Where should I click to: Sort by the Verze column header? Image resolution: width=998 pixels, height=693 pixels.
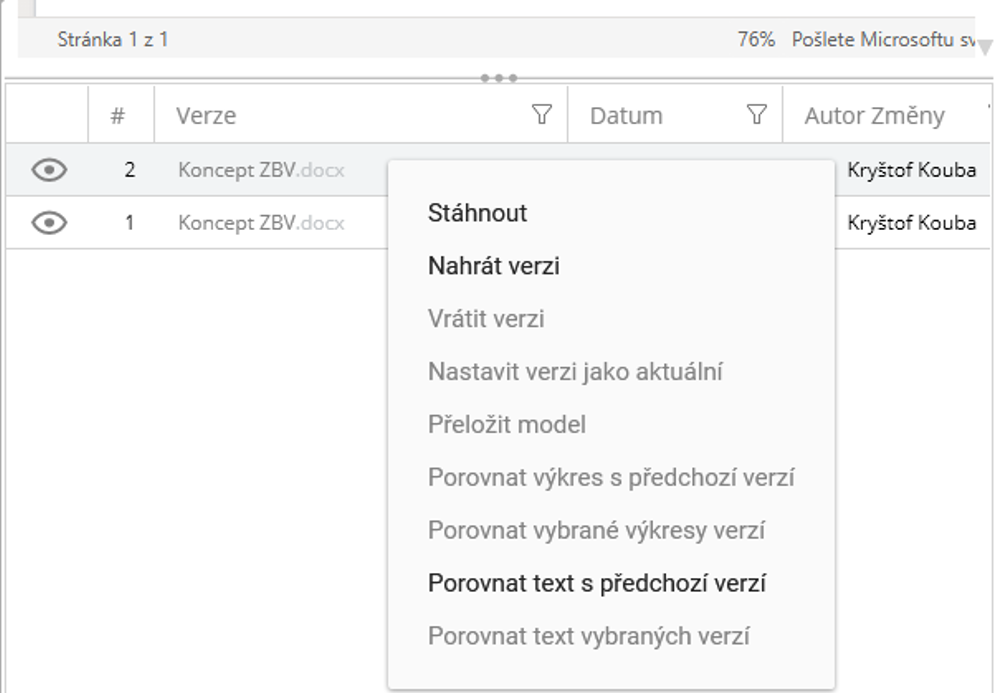tap(206, 116)
